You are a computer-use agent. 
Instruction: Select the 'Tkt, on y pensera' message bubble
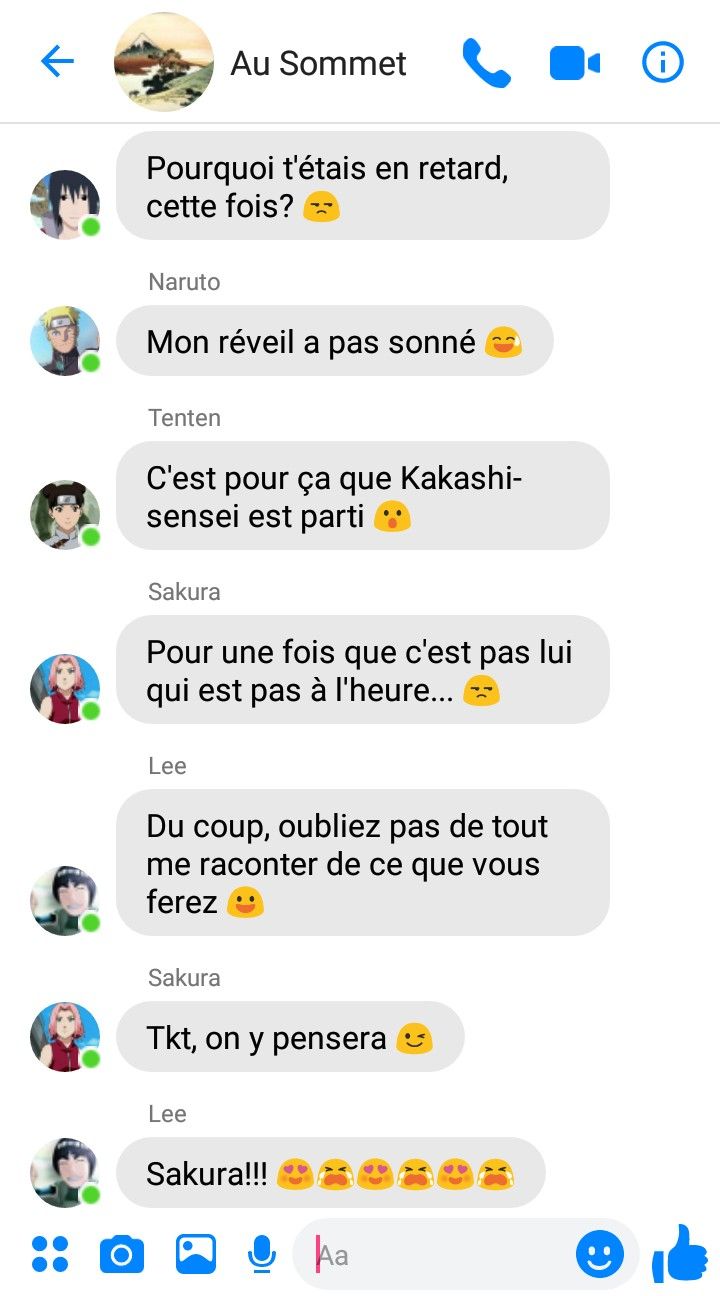point(290,1038)
